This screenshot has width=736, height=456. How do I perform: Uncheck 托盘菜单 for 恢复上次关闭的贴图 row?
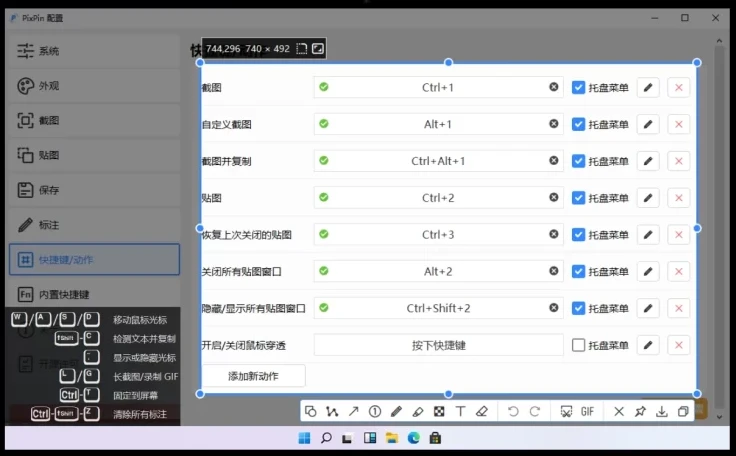click(578, 234)
